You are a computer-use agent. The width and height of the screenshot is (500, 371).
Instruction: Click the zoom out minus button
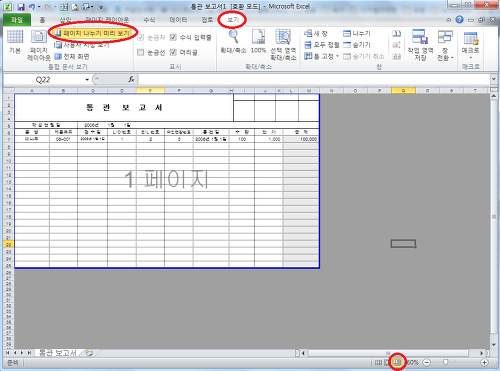[x=426, y=362]
